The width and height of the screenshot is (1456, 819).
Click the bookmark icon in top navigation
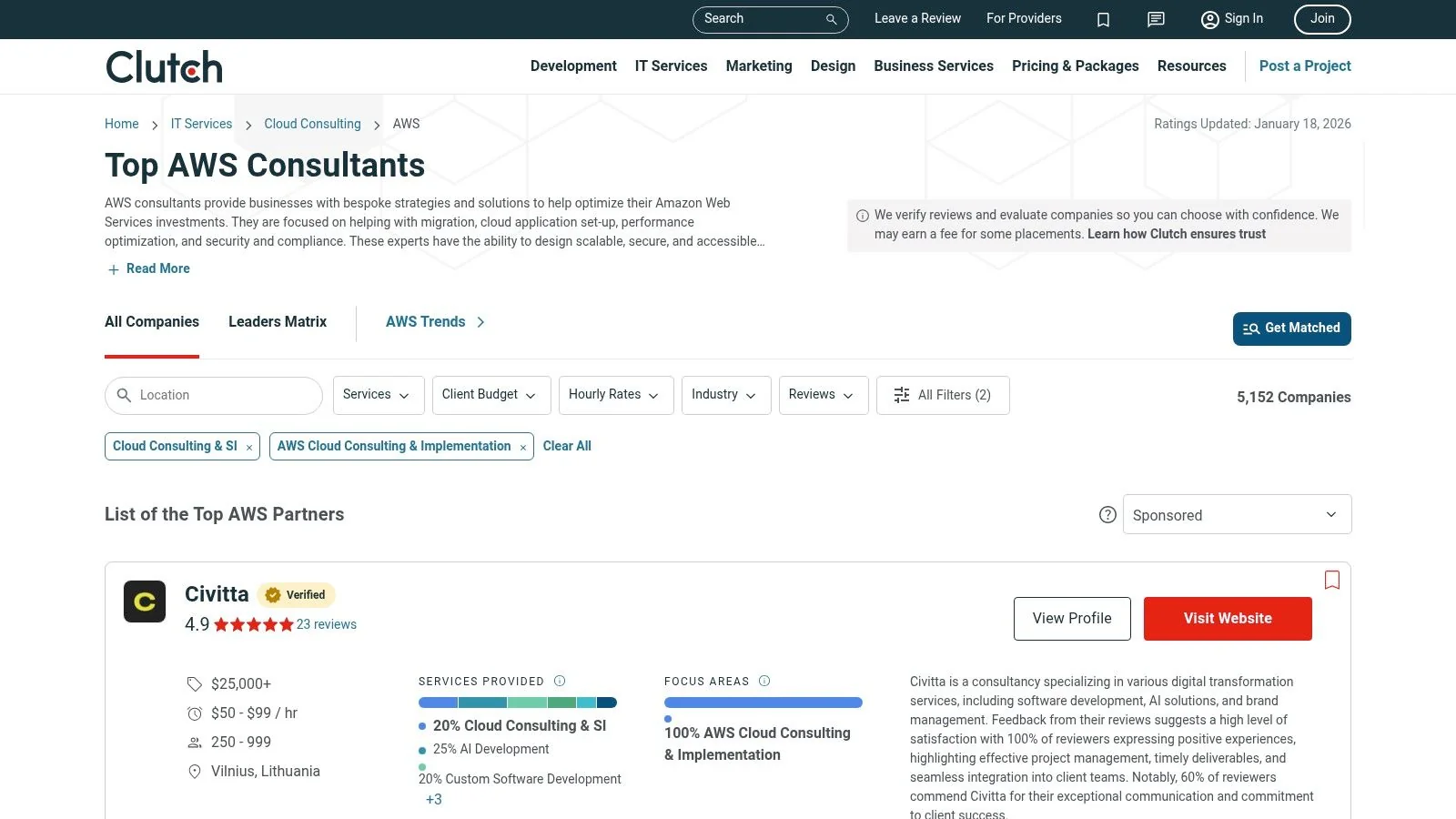click(x=1103, y=19)
